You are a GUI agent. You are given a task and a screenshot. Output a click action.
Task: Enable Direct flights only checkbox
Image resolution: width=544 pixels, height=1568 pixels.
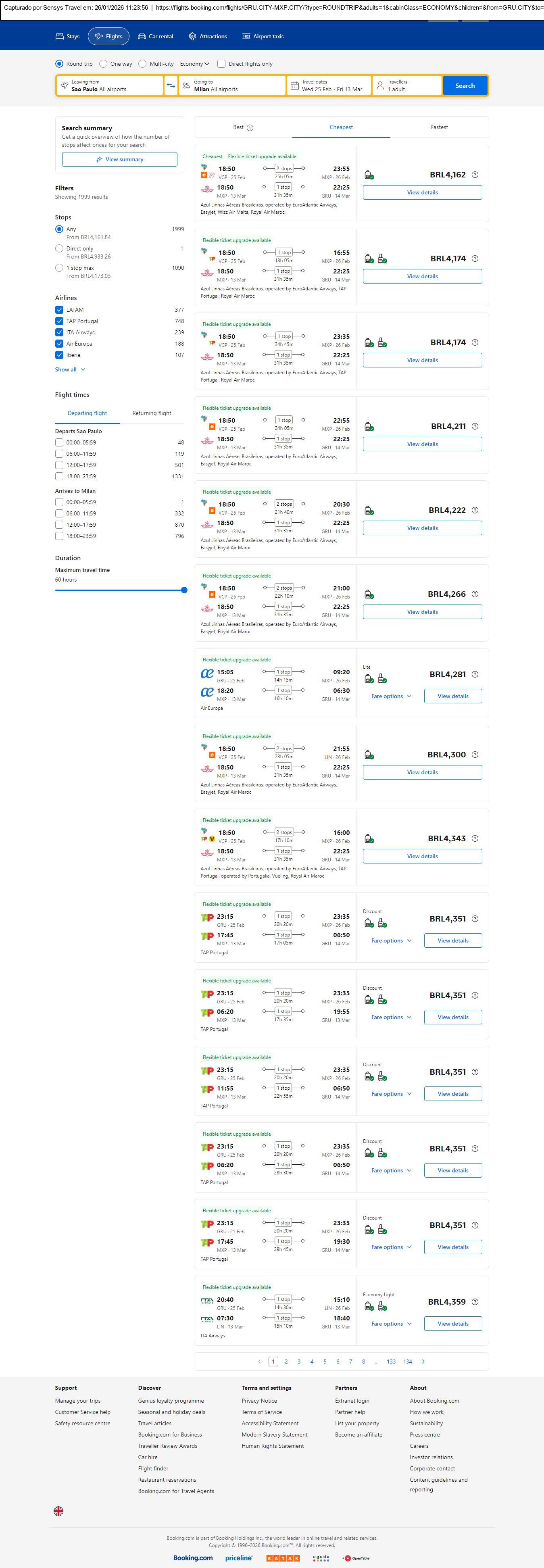click(221, 64)
